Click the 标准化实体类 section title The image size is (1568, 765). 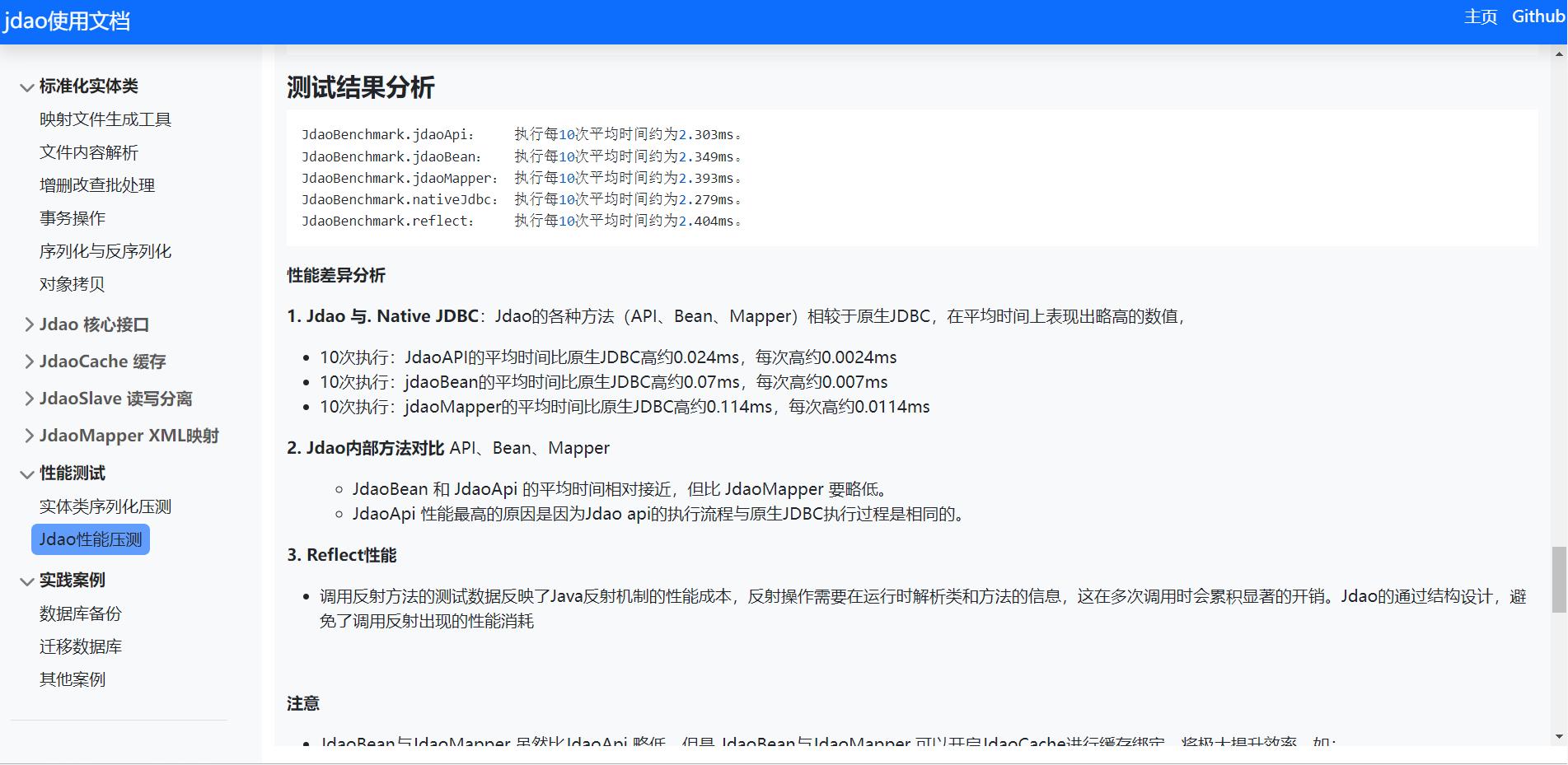pos(89,86)
